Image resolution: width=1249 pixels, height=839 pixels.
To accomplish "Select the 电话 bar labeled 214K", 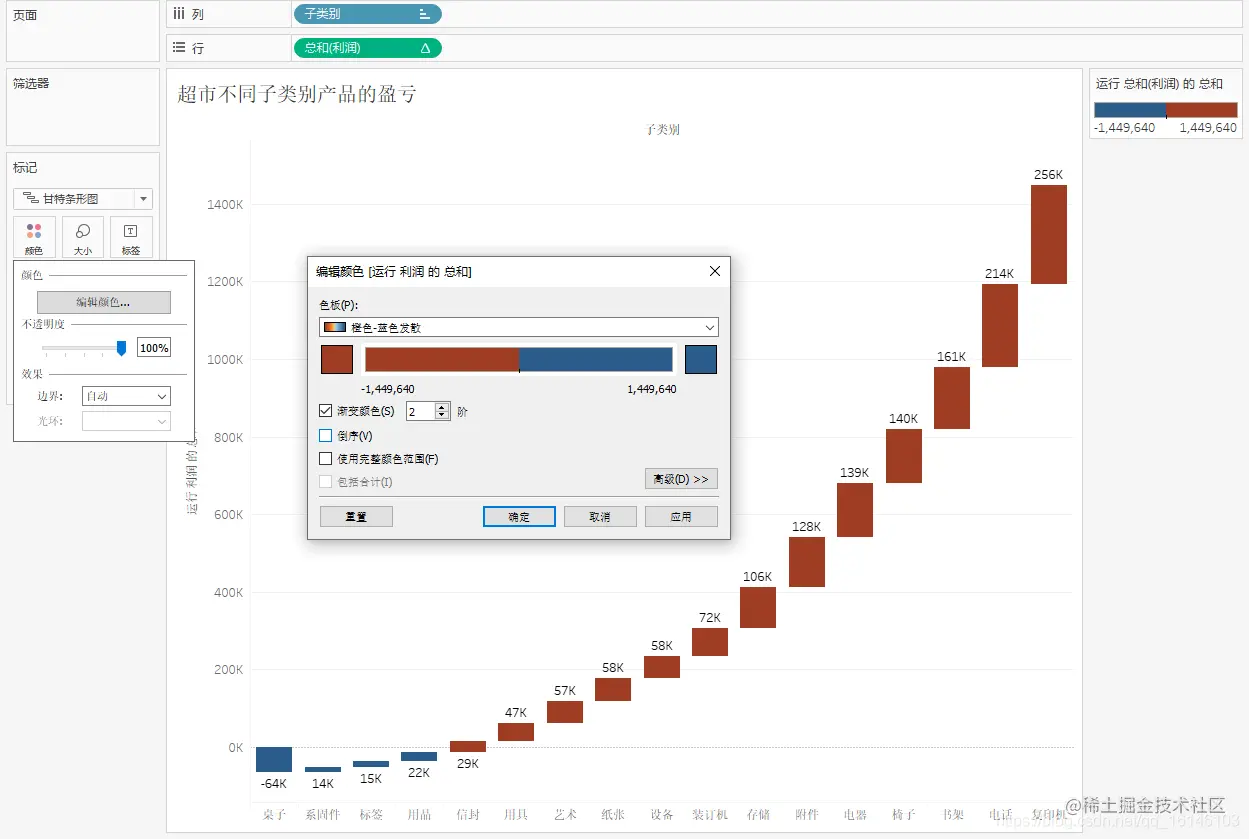I will pos(1000,326).
